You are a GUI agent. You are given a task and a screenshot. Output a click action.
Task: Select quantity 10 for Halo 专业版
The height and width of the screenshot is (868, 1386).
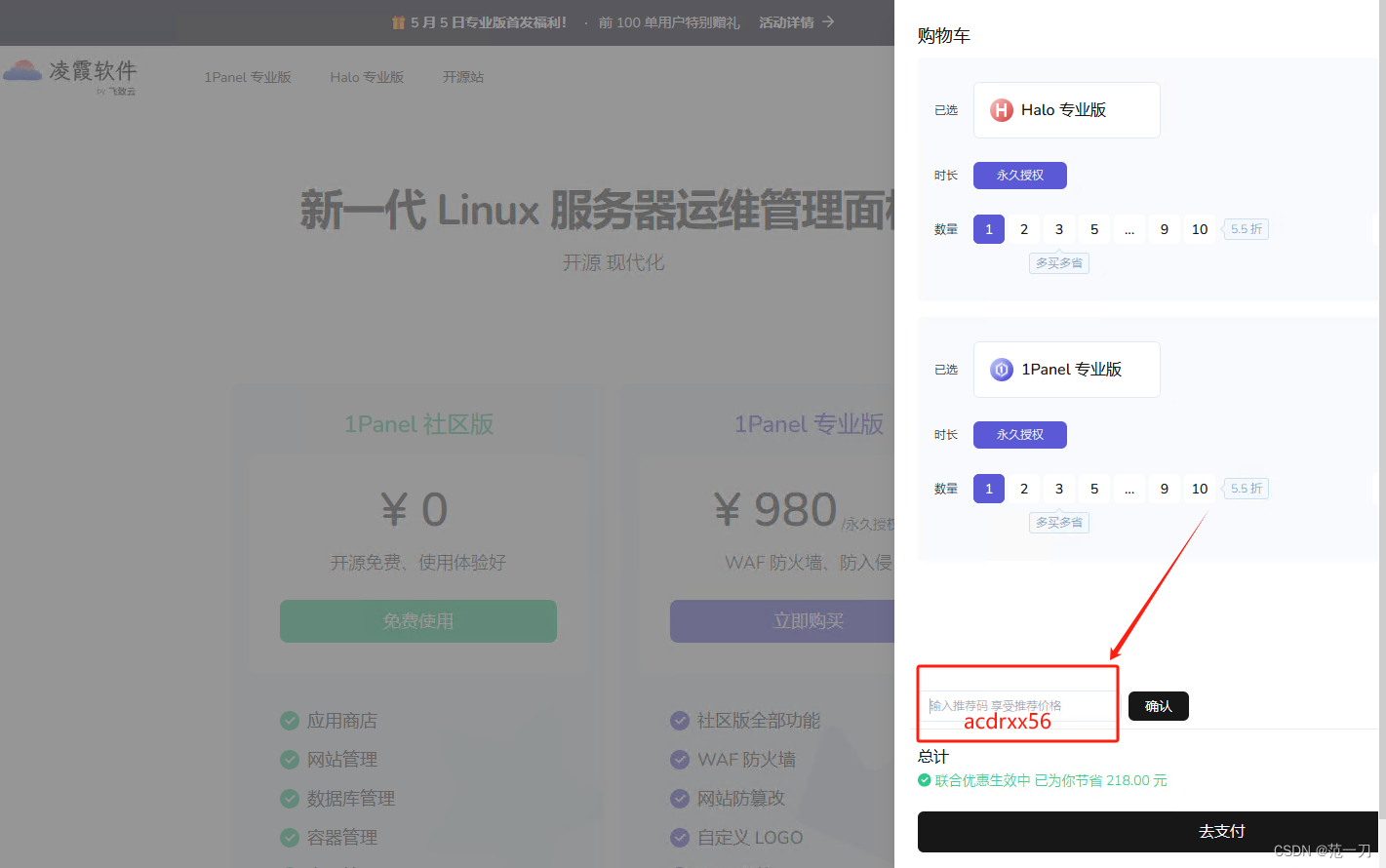[1200, 229]
